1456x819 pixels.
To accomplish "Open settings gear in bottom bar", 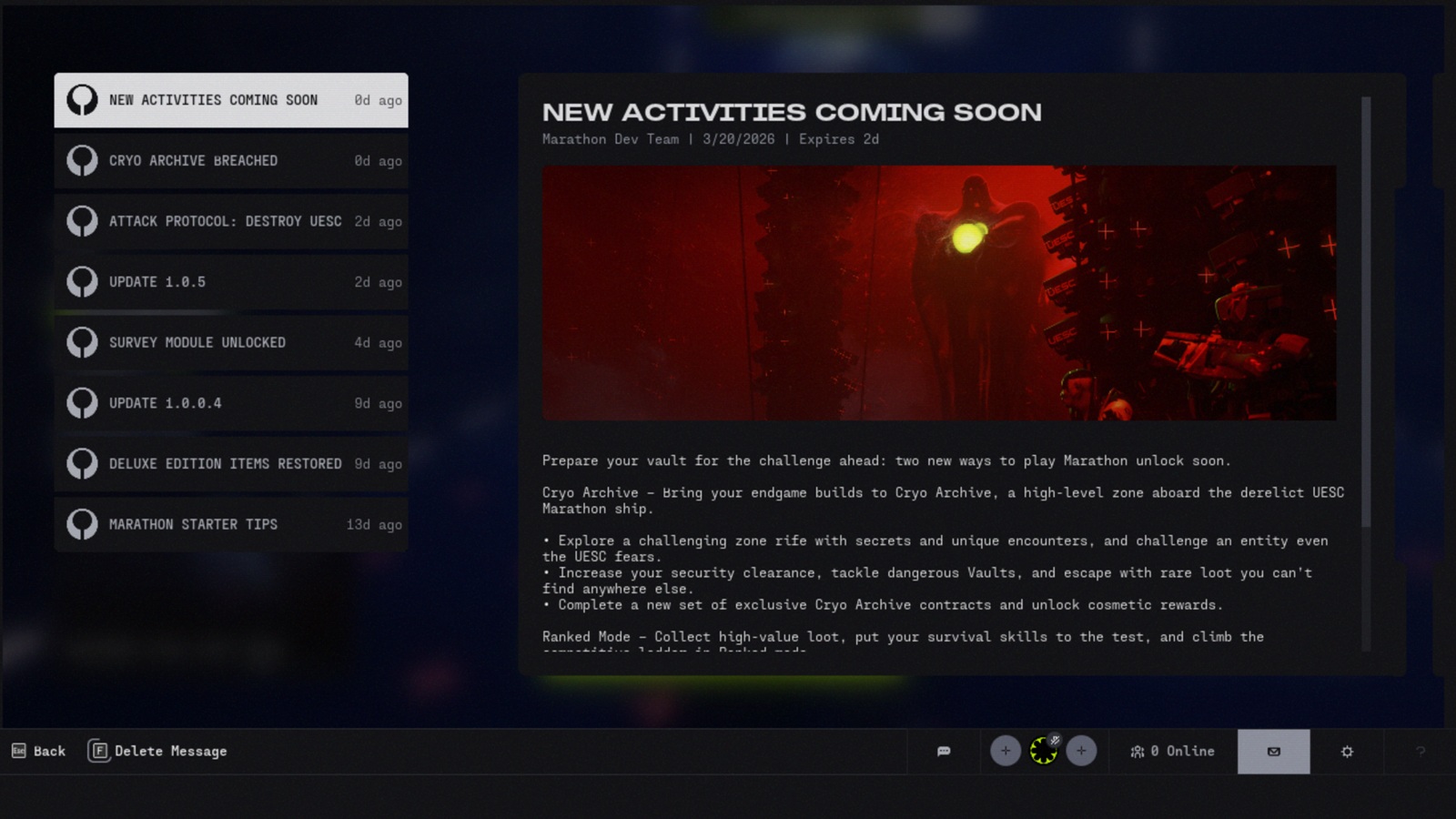I will pyautogui.click(x=1347, y=751).
